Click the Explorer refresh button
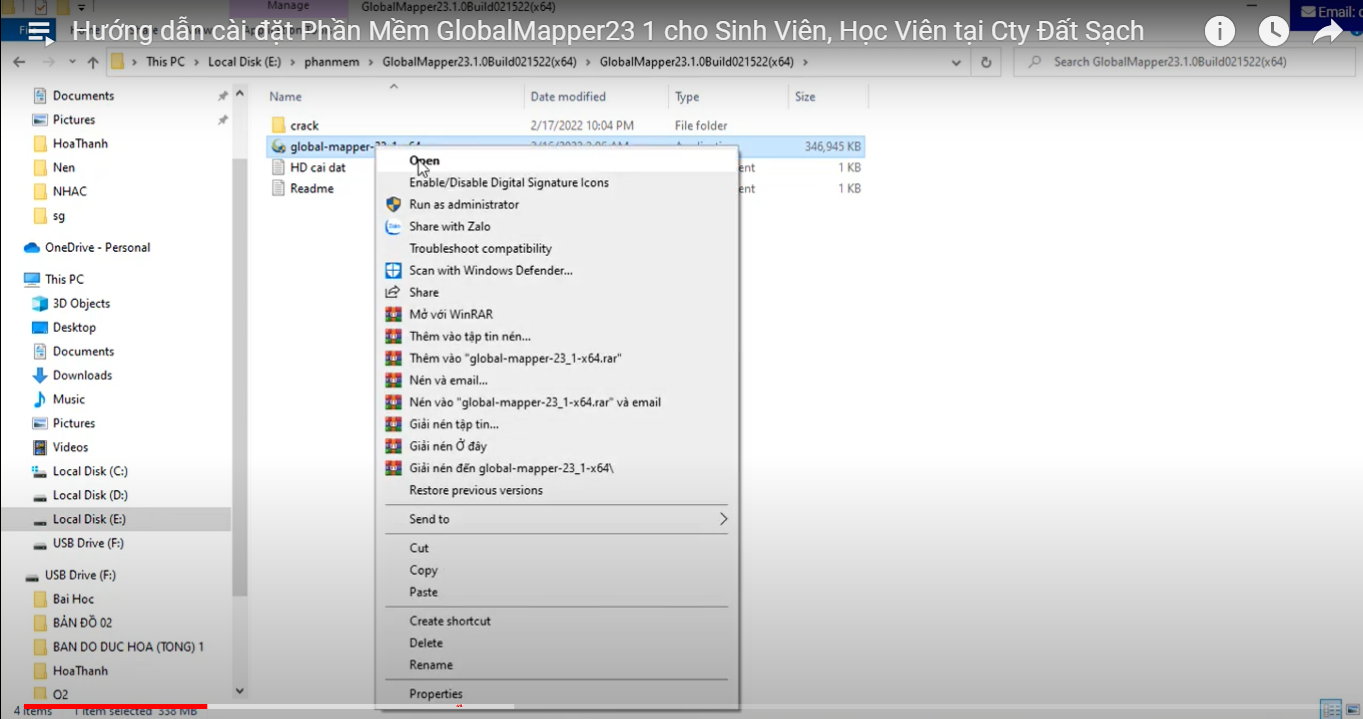The width and height of the screenshot is (1363, 719). click(986, 62)
